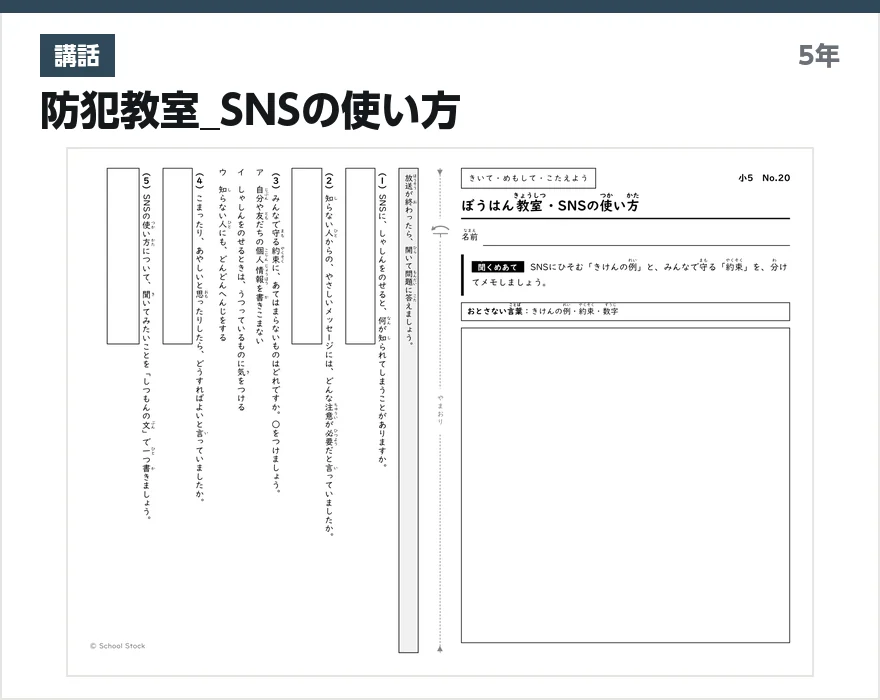The height and width of the screenshot is (700, 880).
Task: Click question (3) about the promises
Action: pyautogui.click(x=276, y=333)
